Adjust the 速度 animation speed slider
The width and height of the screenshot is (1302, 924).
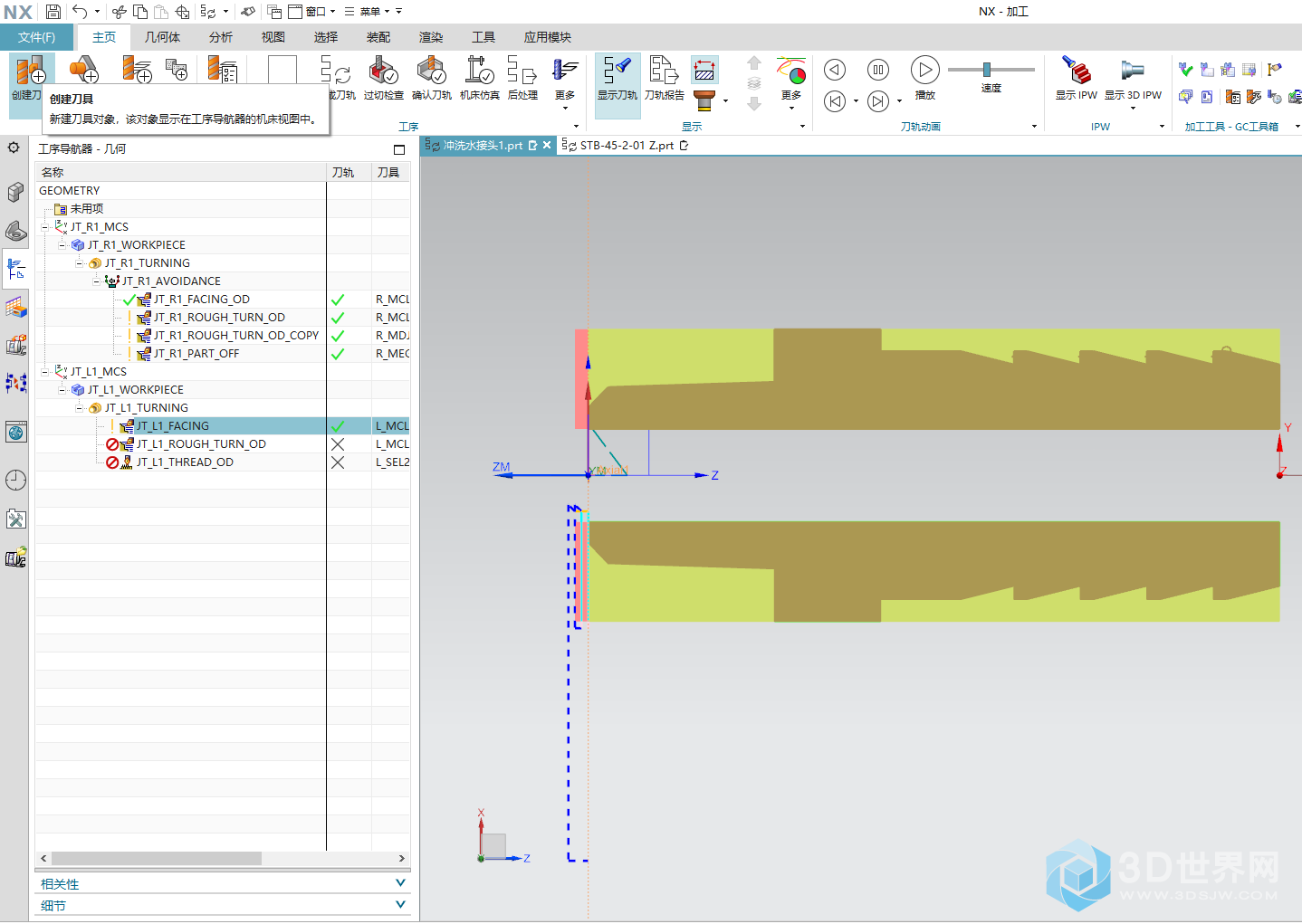click(x=987, y=70)
